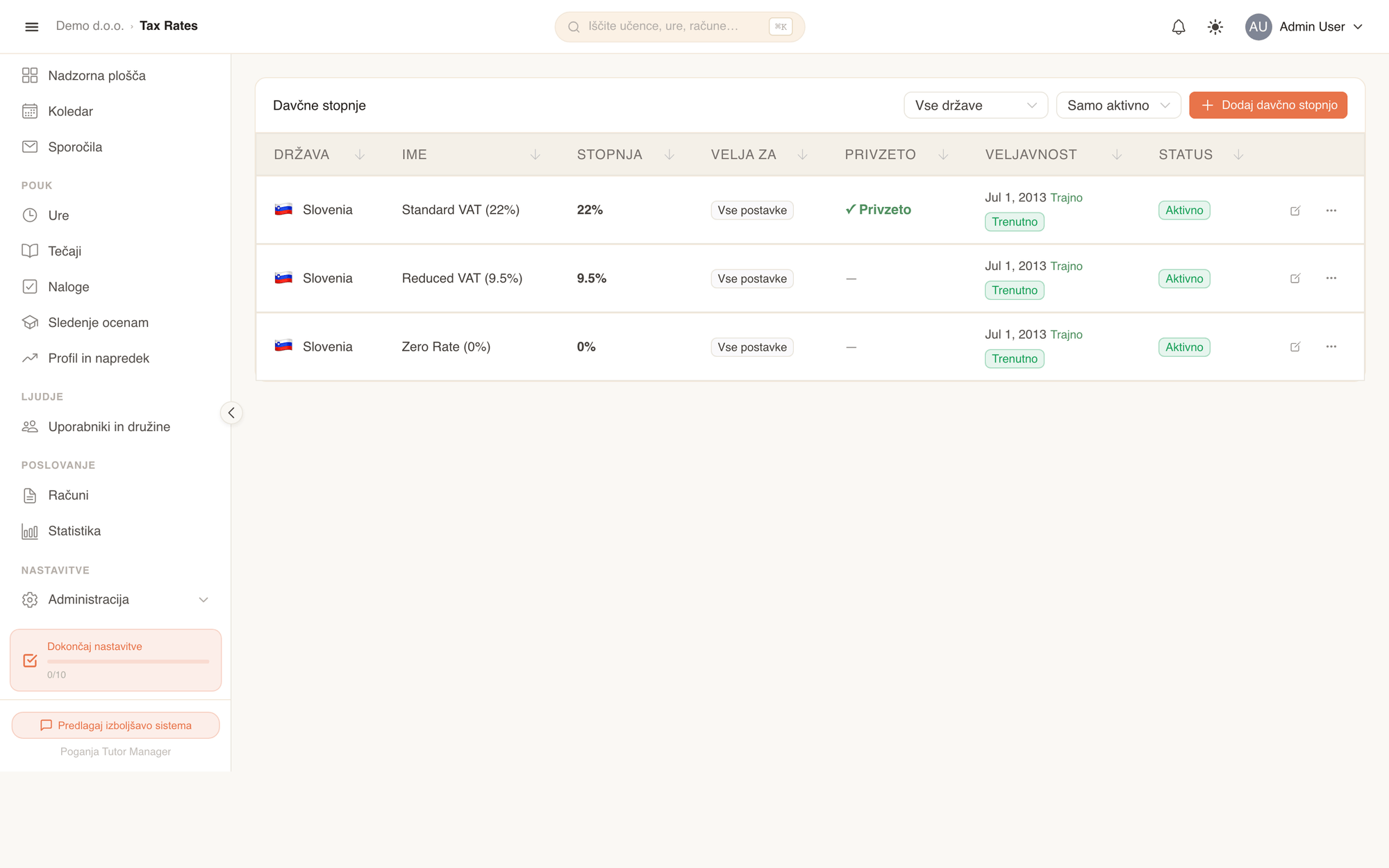Open the Vse države country filter
1389x868 pixels.
[x=976, y=106]
